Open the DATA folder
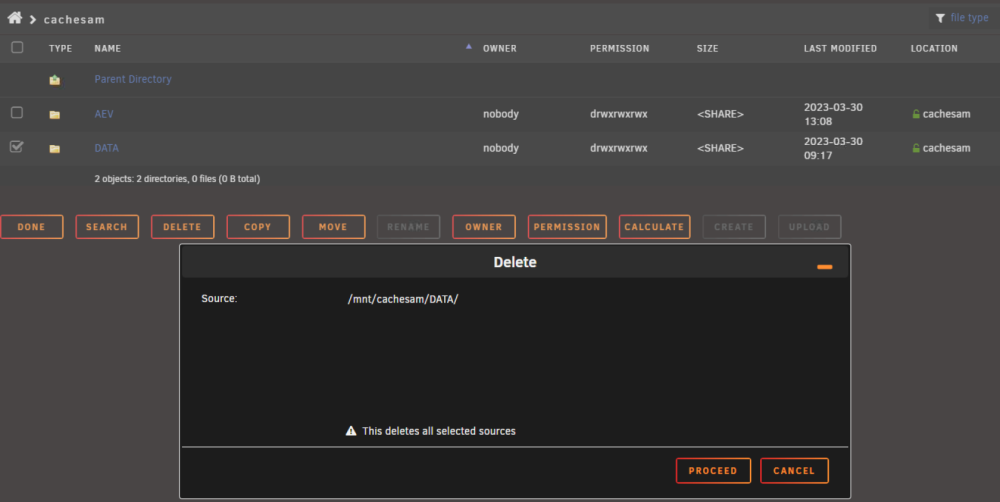The height and width of the screenshot is (502, 1000). (x=107, y=148)
